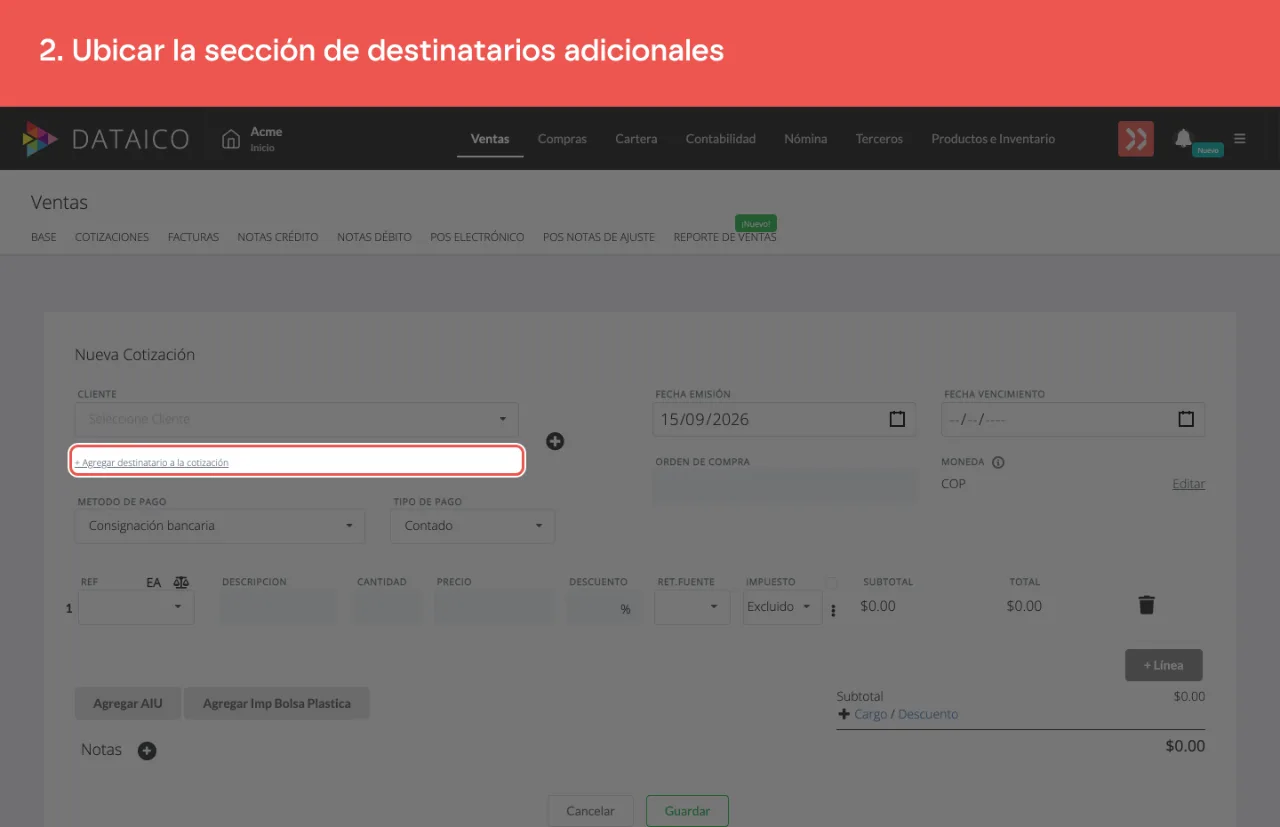Click Editar link for Moneda

[x=1188, y=484]
